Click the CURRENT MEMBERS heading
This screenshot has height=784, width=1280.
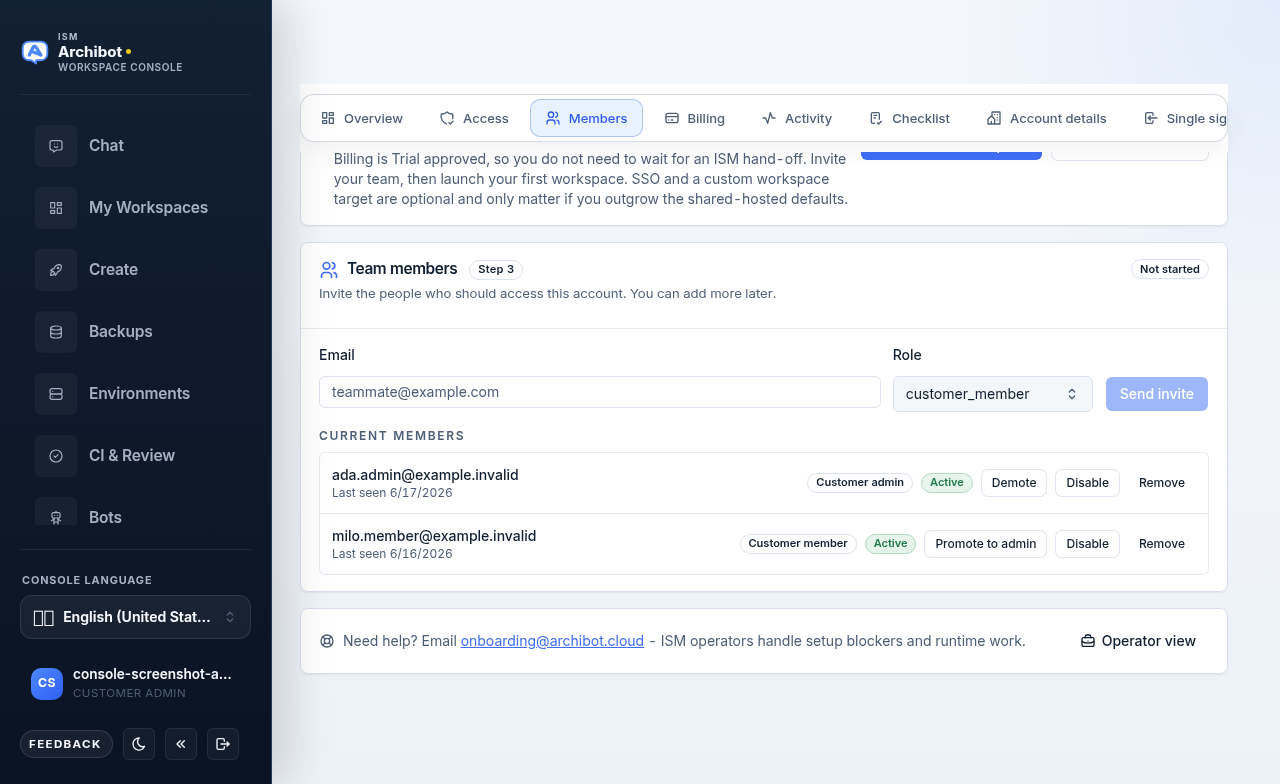point(392,436)
